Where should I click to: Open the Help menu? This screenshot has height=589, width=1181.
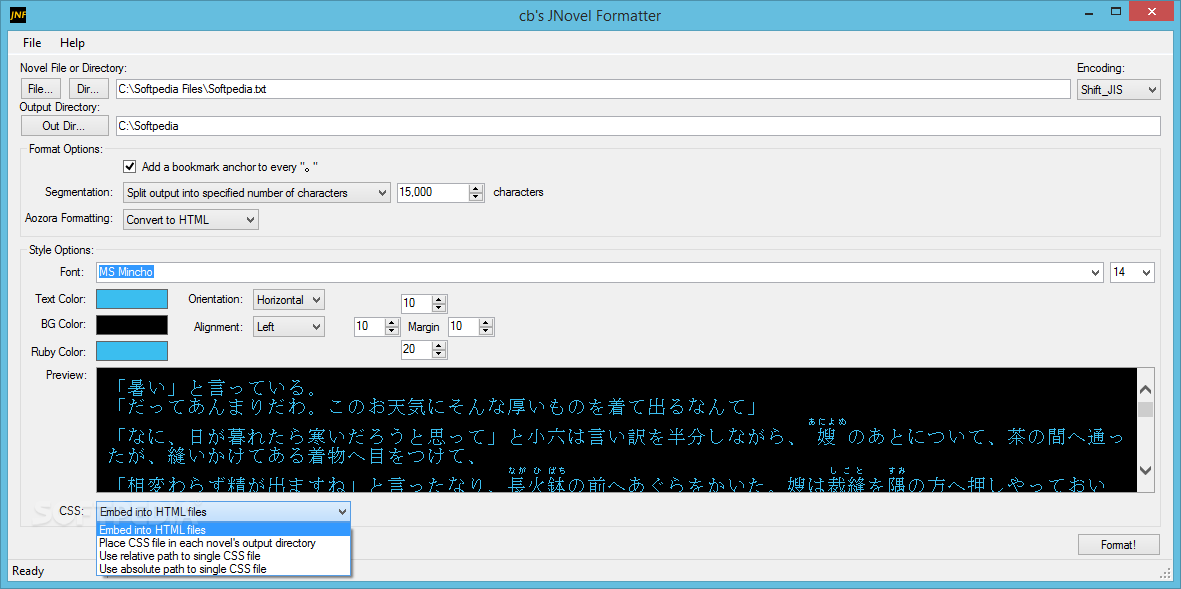72,43
